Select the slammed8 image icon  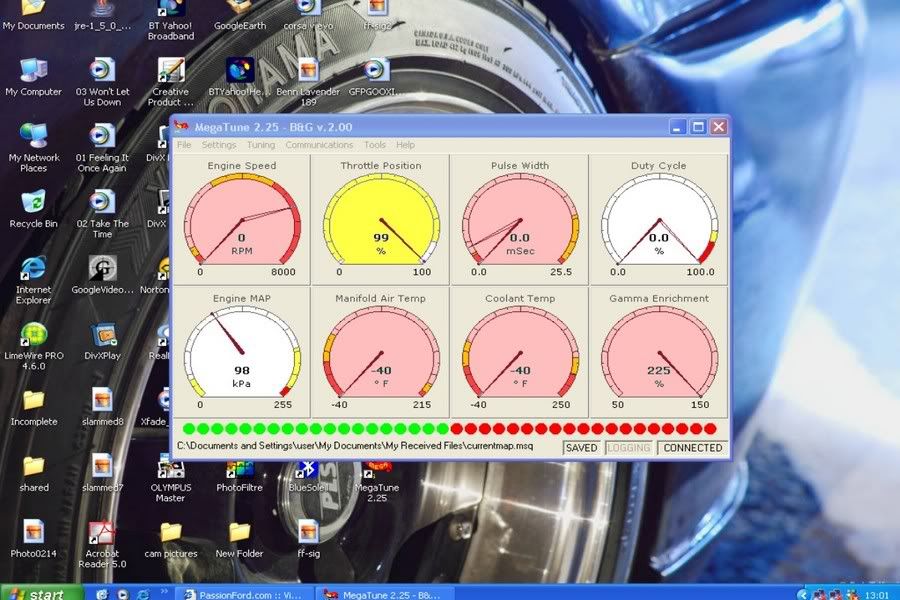102,407
